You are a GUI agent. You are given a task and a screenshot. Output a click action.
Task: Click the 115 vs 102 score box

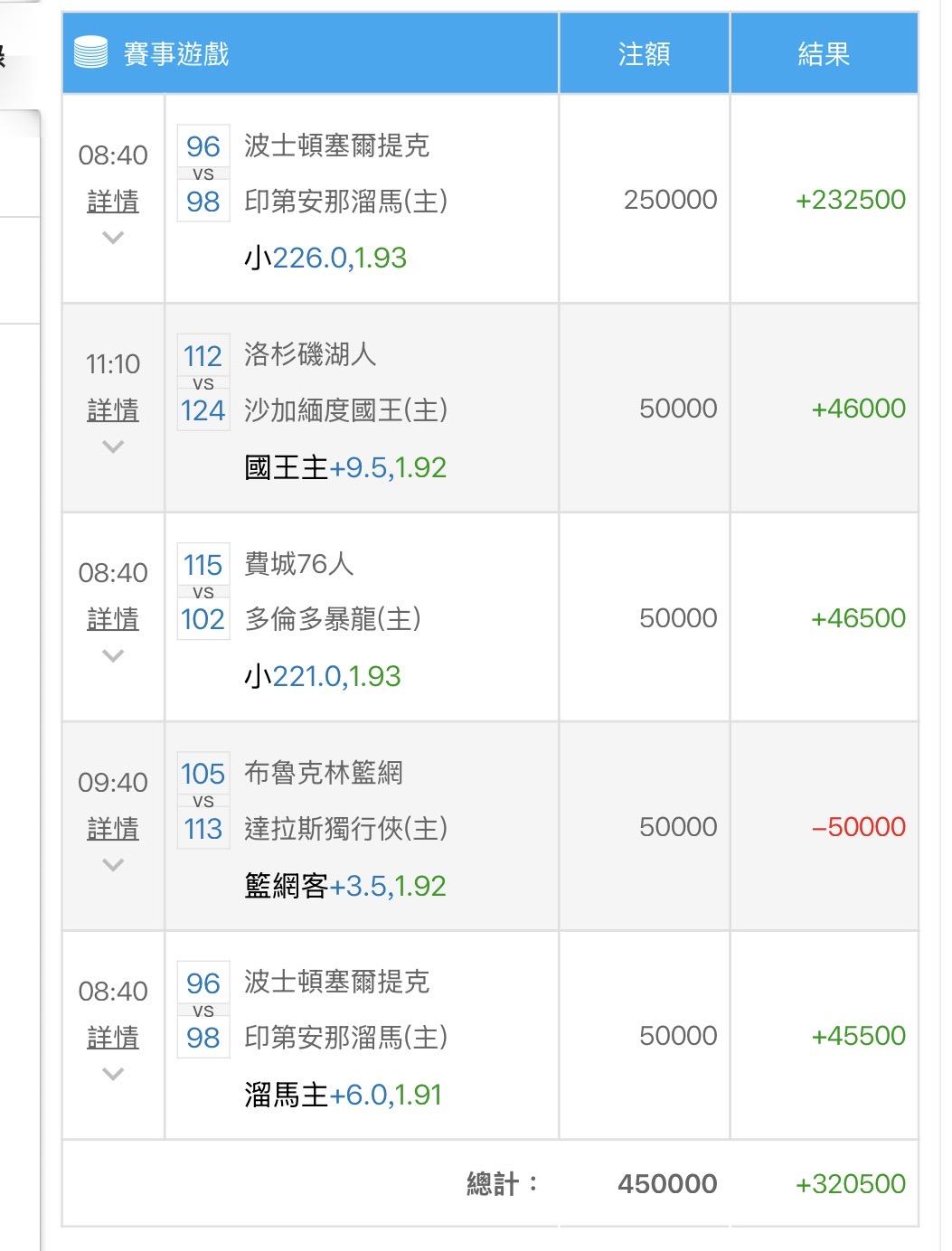[x=203, y=592]
